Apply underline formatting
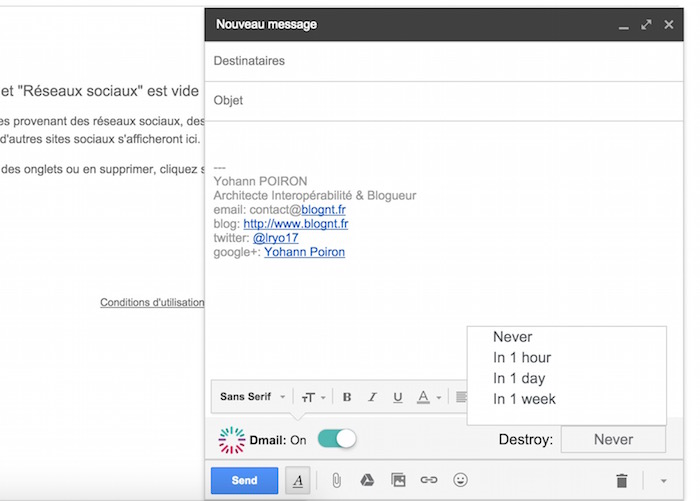Viewport: 700px width, 501px height. (397, 397)
